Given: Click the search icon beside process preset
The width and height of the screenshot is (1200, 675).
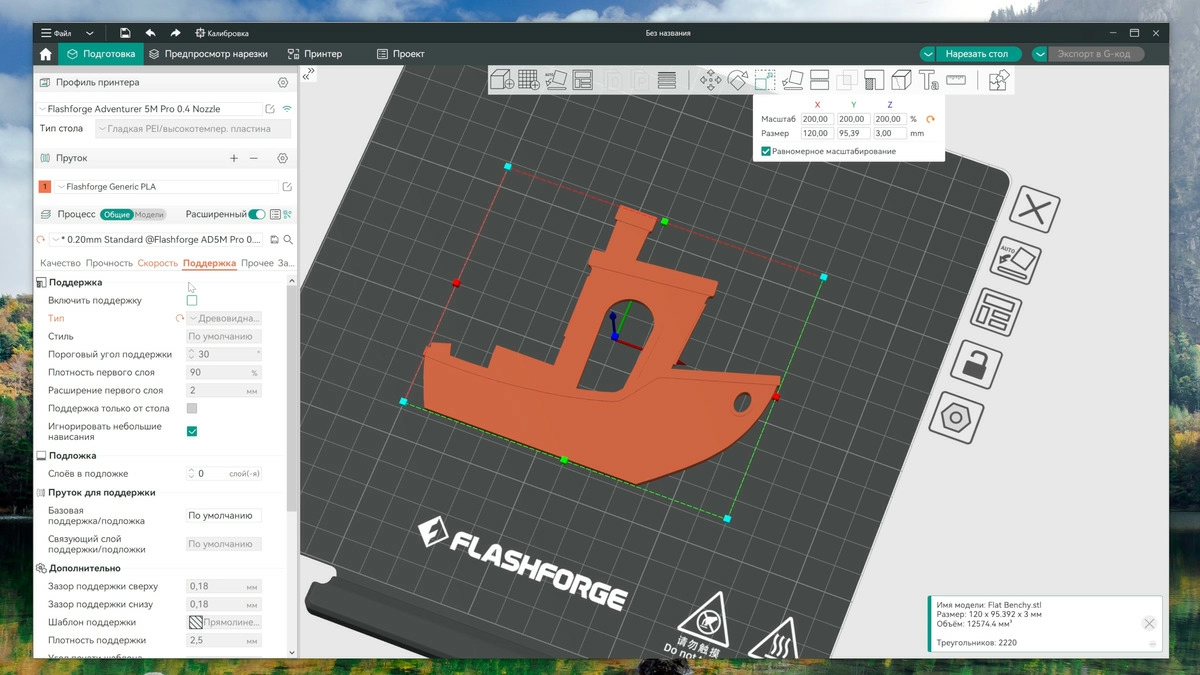Looking at the screenshot, I should [288, 240].
